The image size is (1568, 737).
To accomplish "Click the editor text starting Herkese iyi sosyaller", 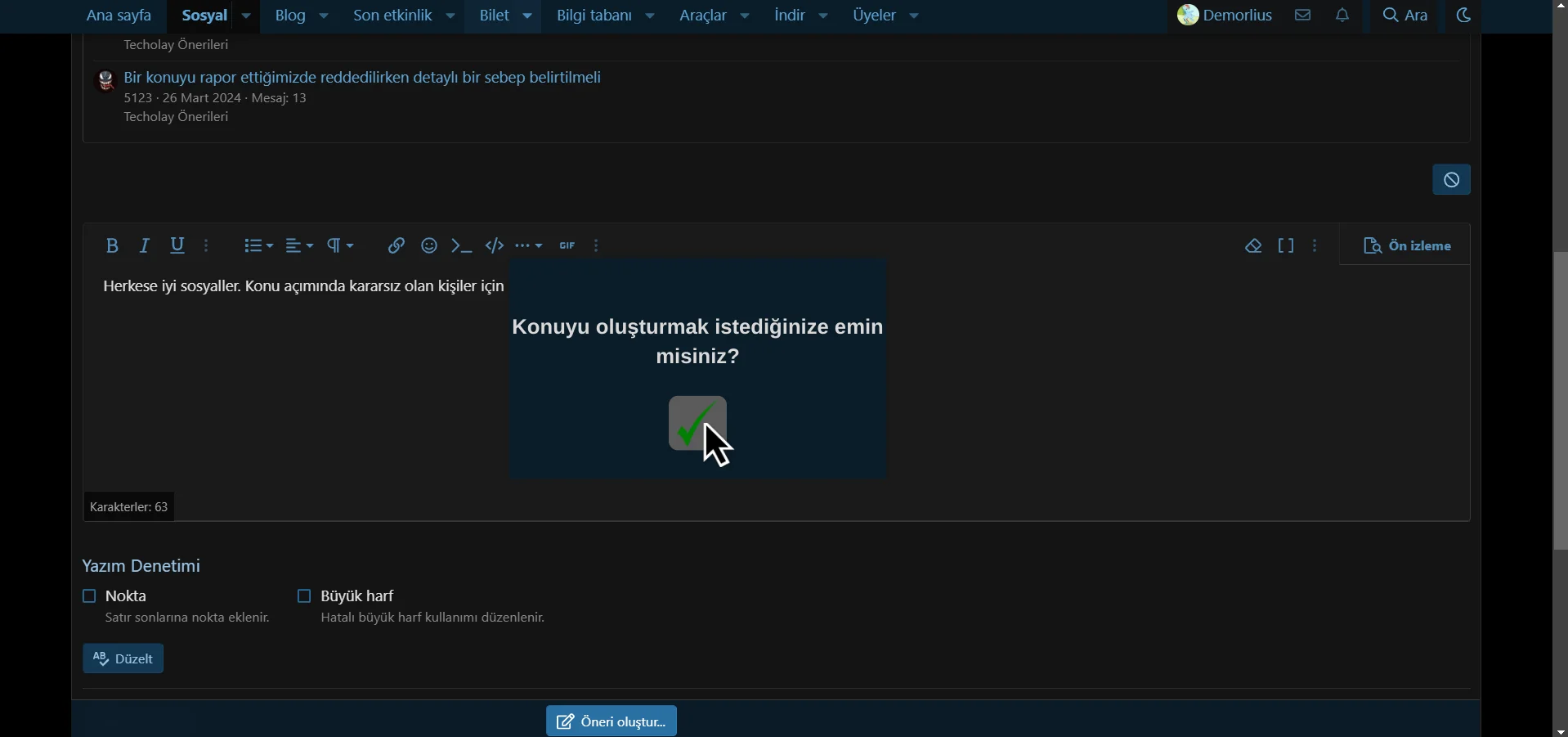I will [x=303, y=287].
